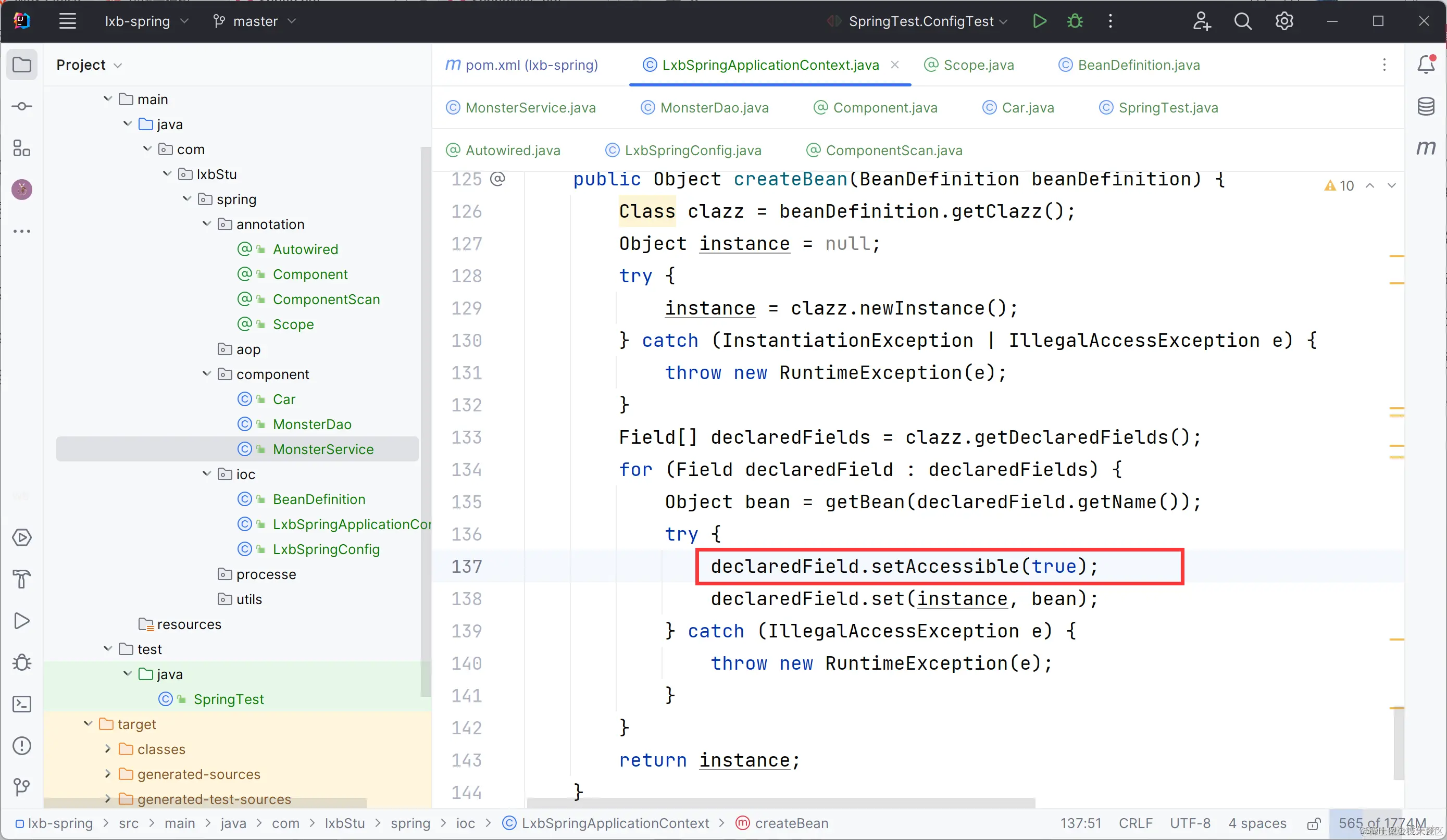Open the Notifications bell
Viewport: 1447px width, 840px height.
pyautogui.click(x=1426, y=64)
